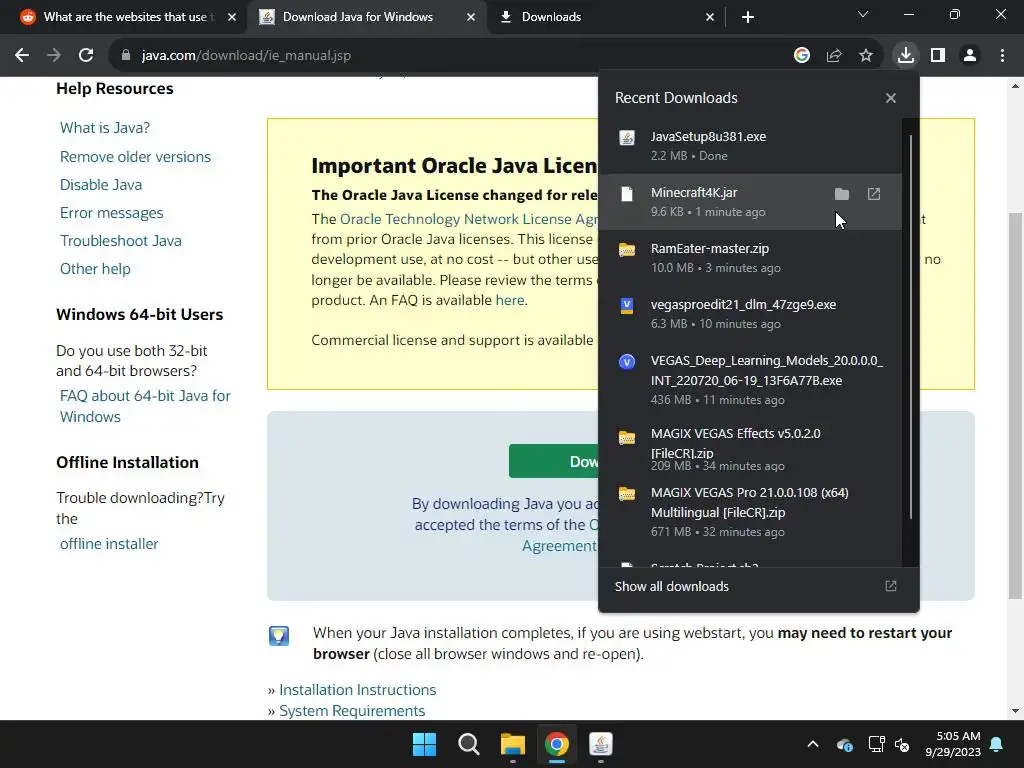Click the share page icon
This screenshot has height=768, width=1024.
pos(833,56)
